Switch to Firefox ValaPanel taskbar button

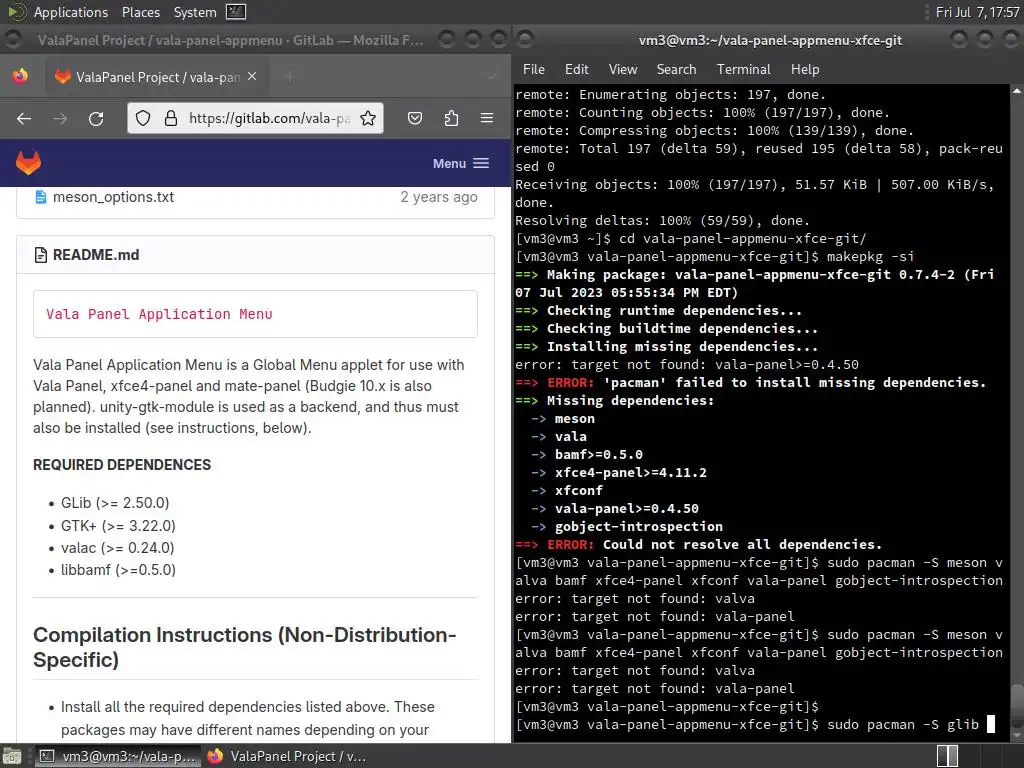click(x=287, y=756)
